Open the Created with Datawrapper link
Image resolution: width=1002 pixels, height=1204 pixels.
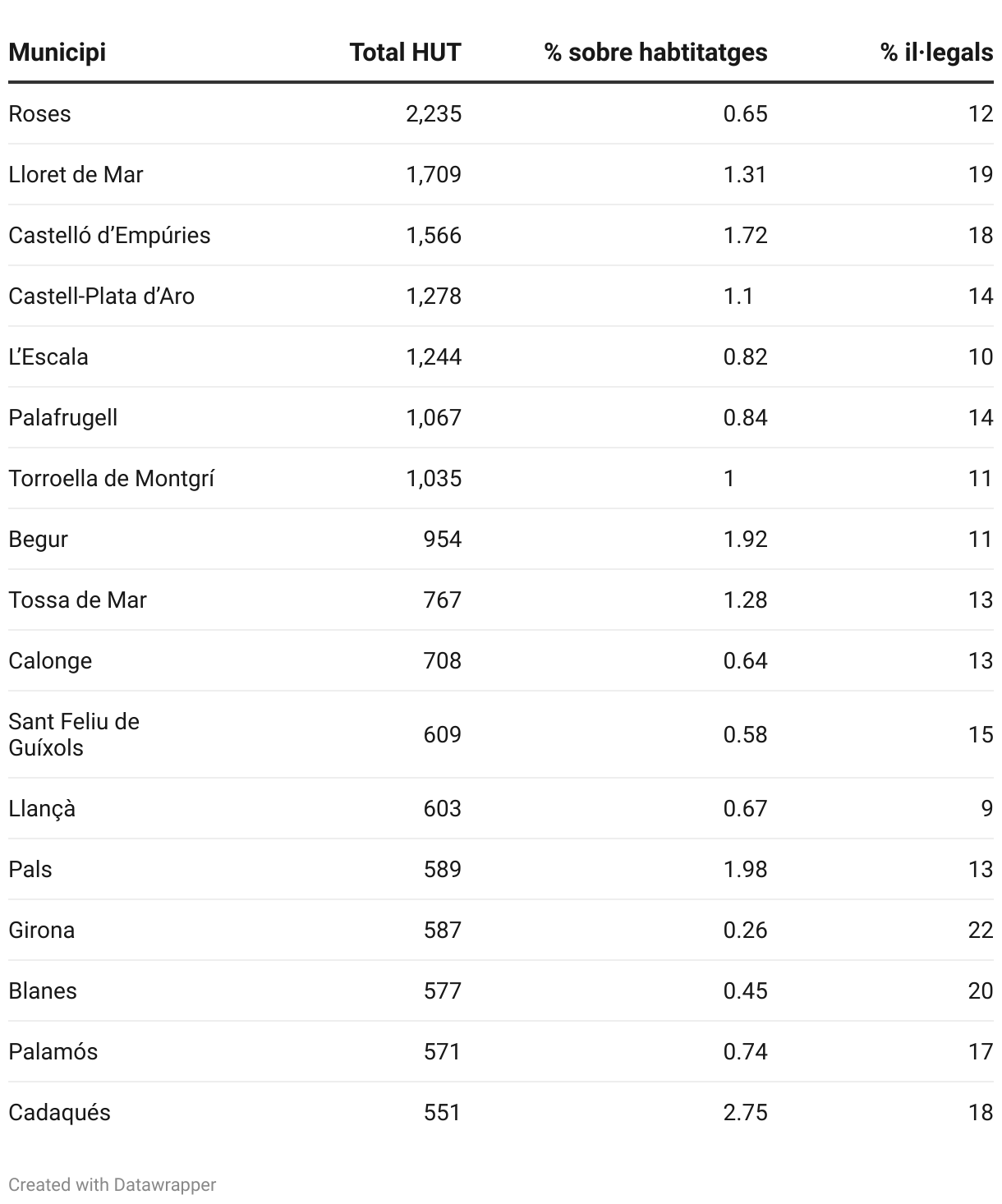pyautogui.click(x=113, y=1184)
